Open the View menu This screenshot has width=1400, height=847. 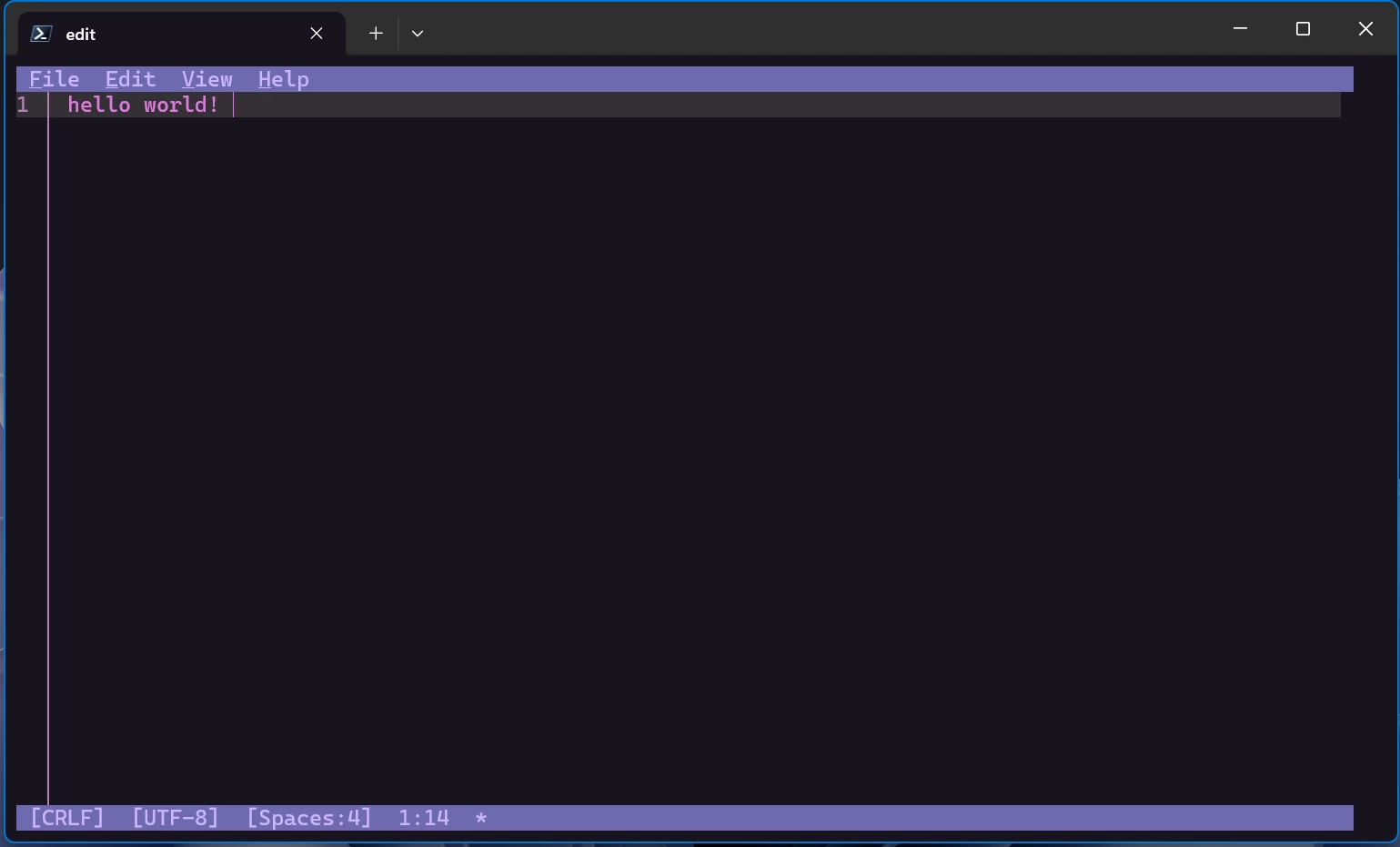coord(206,79)
